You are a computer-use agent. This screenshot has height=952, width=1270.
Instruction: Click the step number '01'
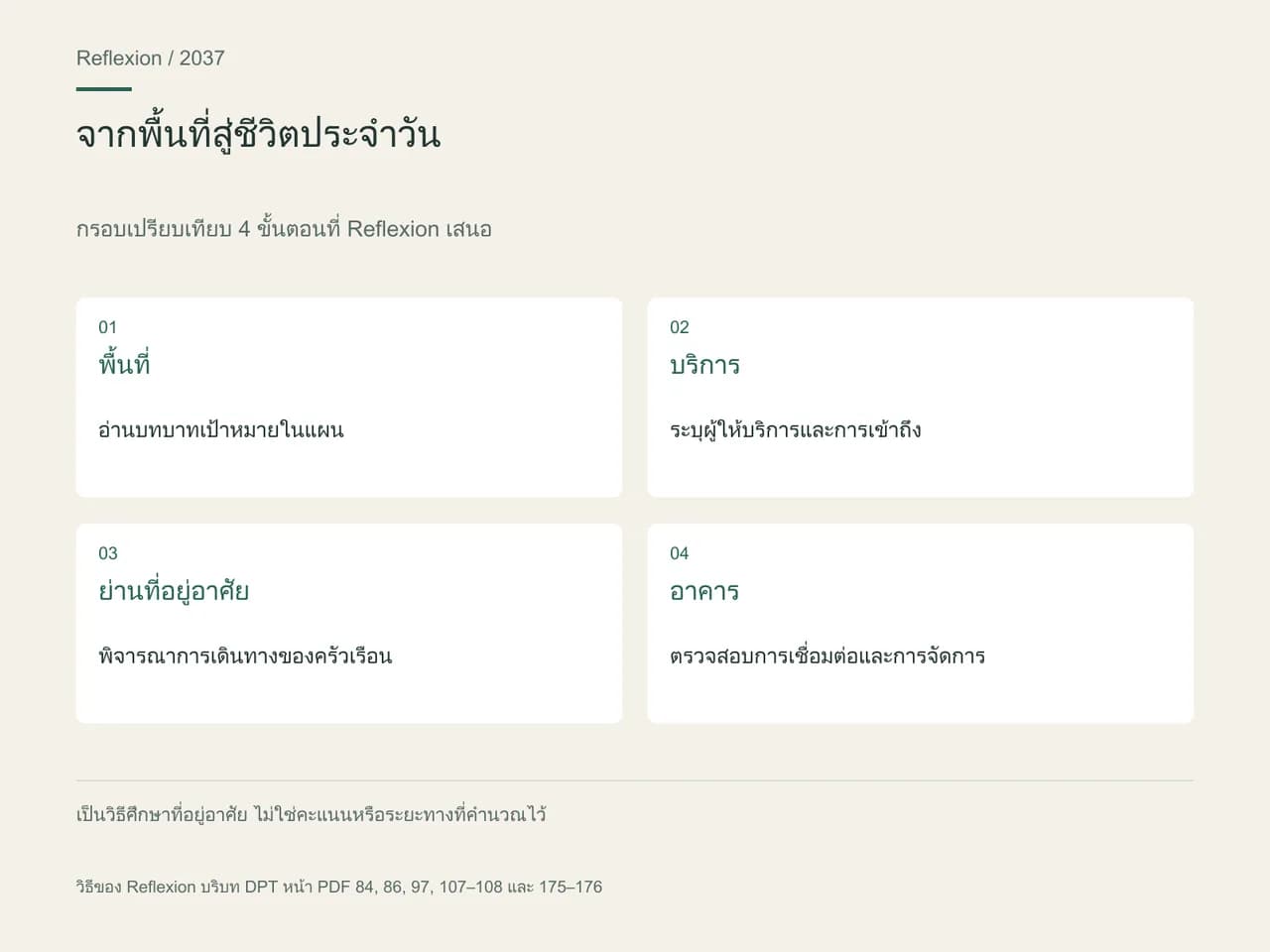pyautogui.click(x=108, y=327)
